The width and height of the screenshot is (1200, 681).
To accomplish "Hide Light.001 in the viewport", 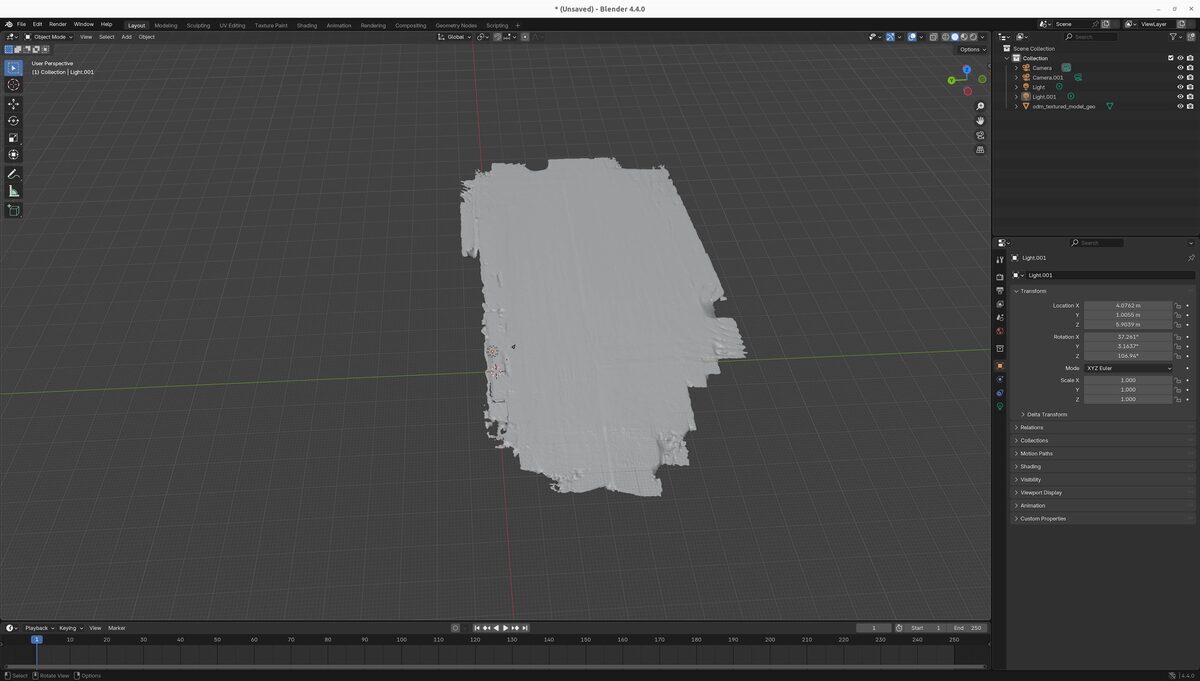I will (1180, 96).
